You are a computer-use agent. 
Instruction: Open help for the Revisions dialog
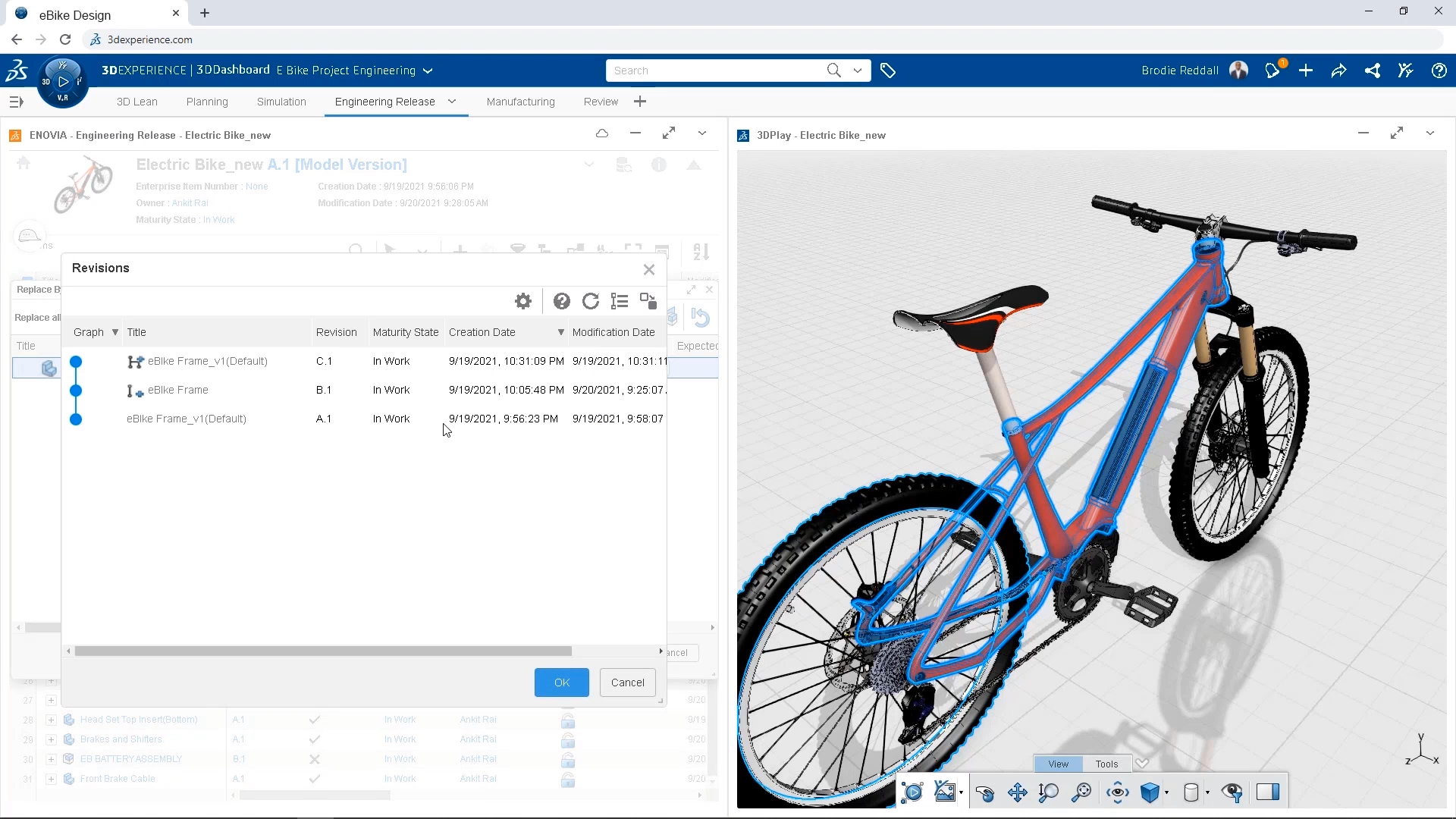[561, 300]
